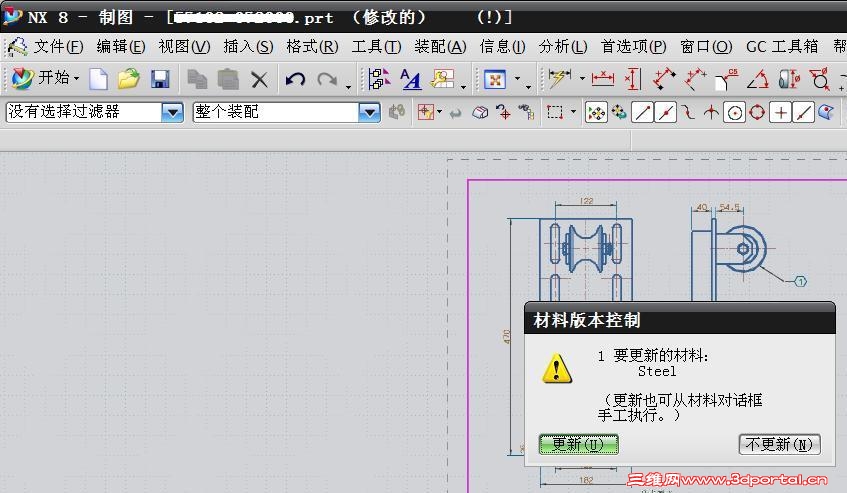Open the 窗口(O) menu
The width and height of the screenshot is (847, 493).
click(x=706, y=46)
